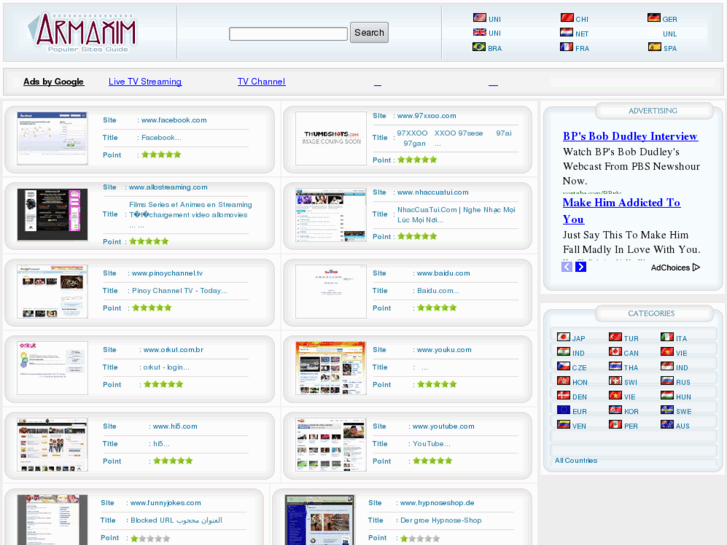Click the www.baidu.com site text
The image size is (727, 545).
(x=443, y=273)
